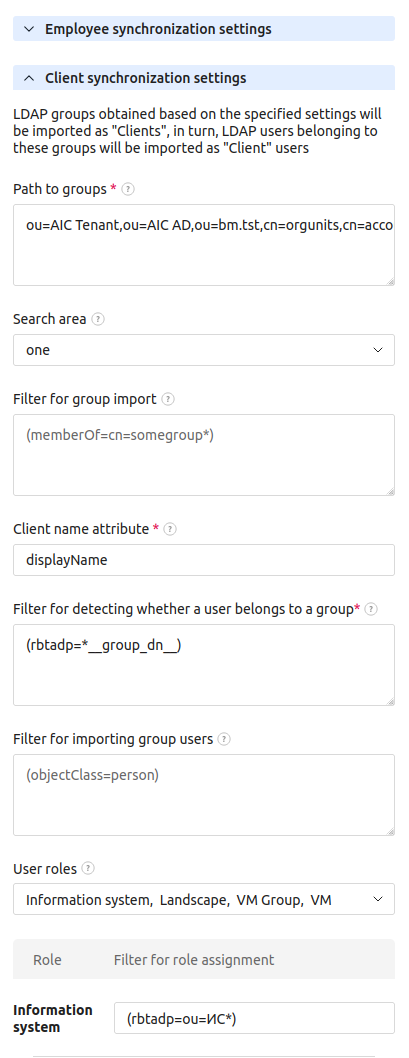Expand Employee synchronization settings section
This screenshot has height=1058, width=409.
[x=204, y=29]
